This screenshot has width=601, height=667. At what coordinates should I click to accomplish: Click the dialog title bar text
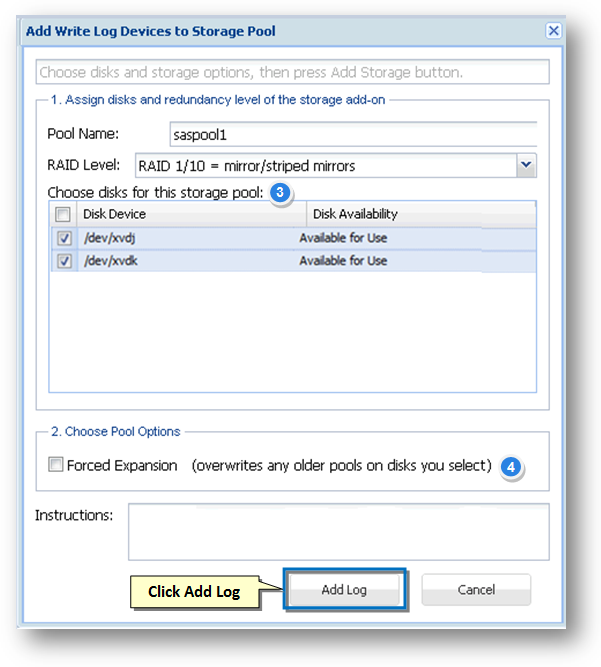pos(151,31)
